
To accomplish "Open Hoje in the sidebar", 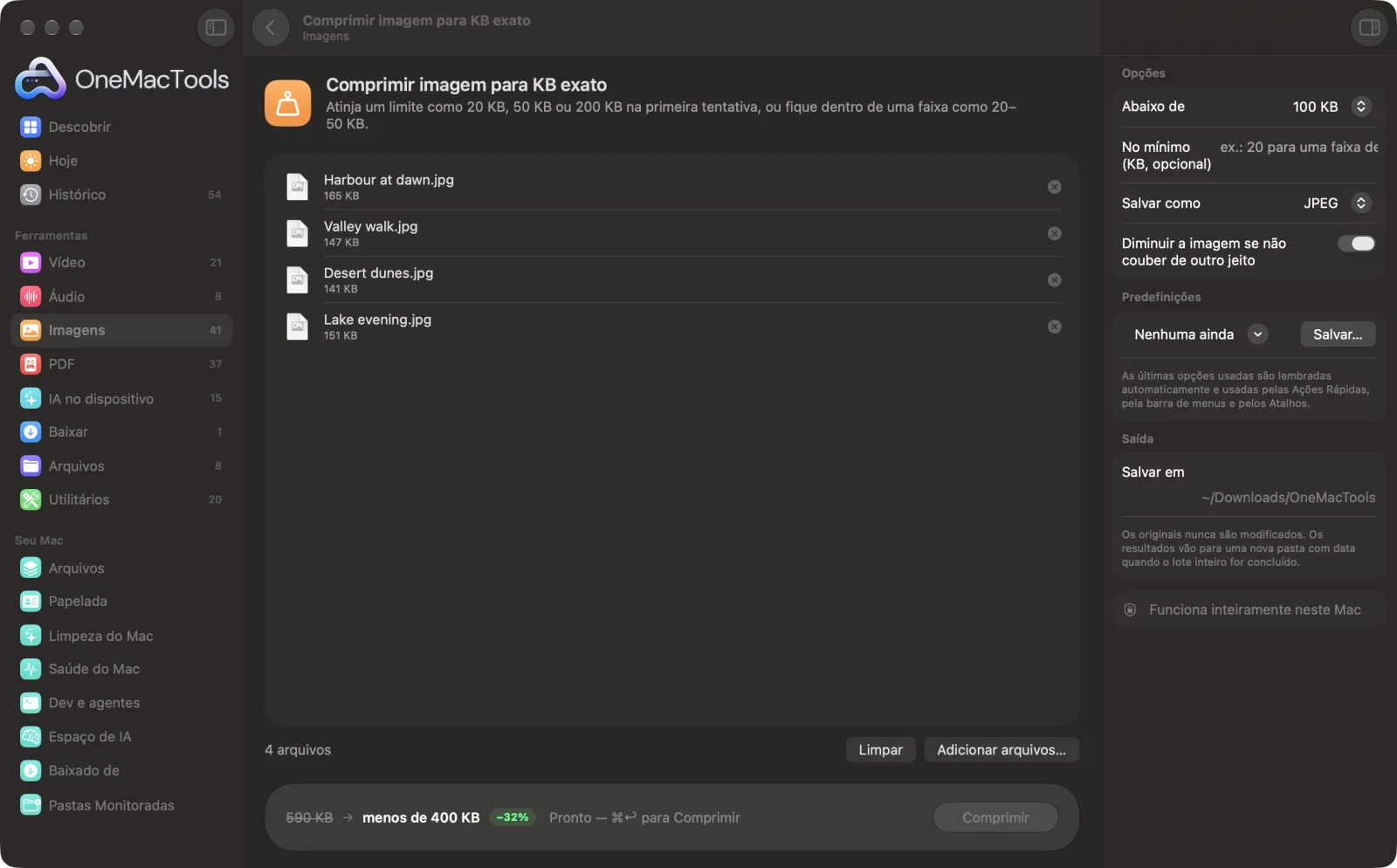I will [121, 161].
